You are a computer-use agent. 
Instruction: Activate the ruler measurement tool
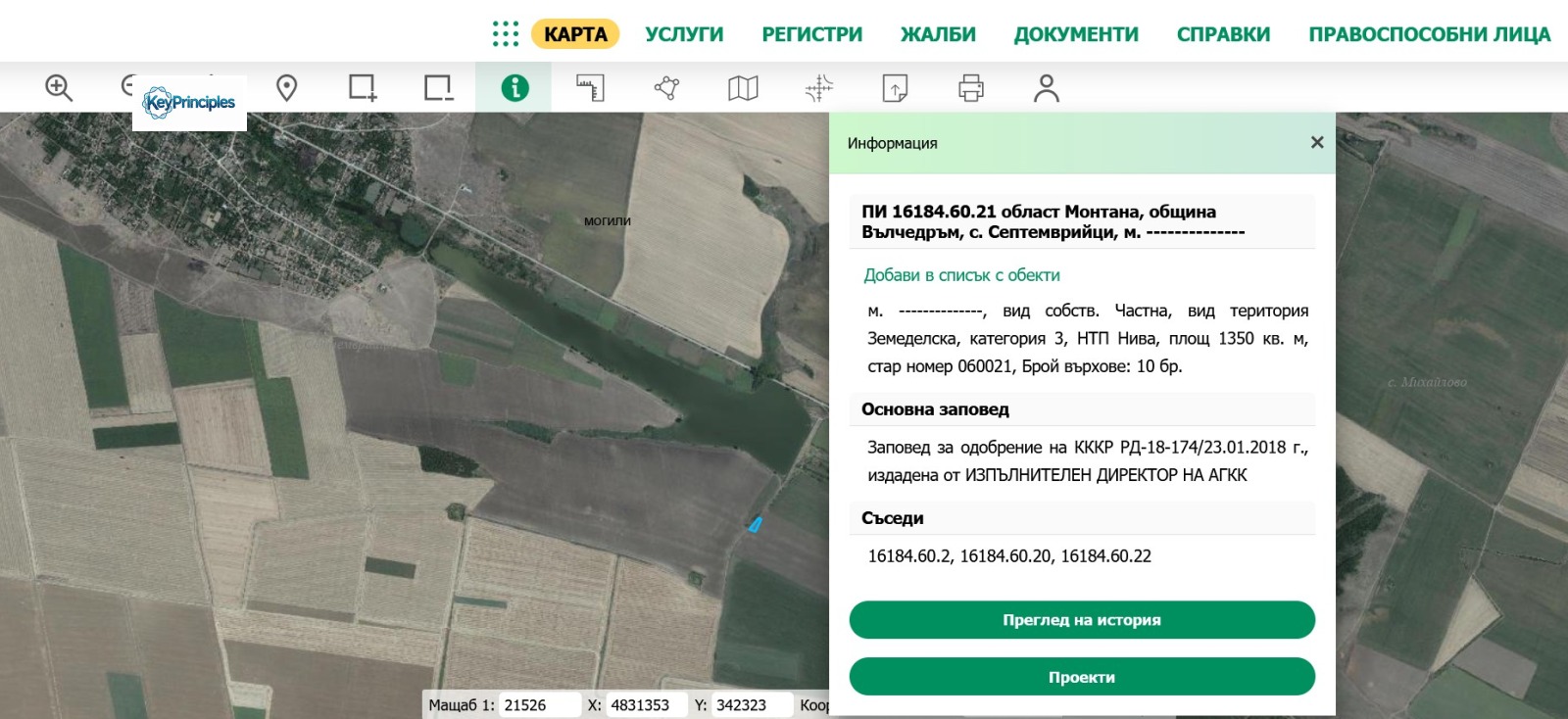(x=590, y=88)
